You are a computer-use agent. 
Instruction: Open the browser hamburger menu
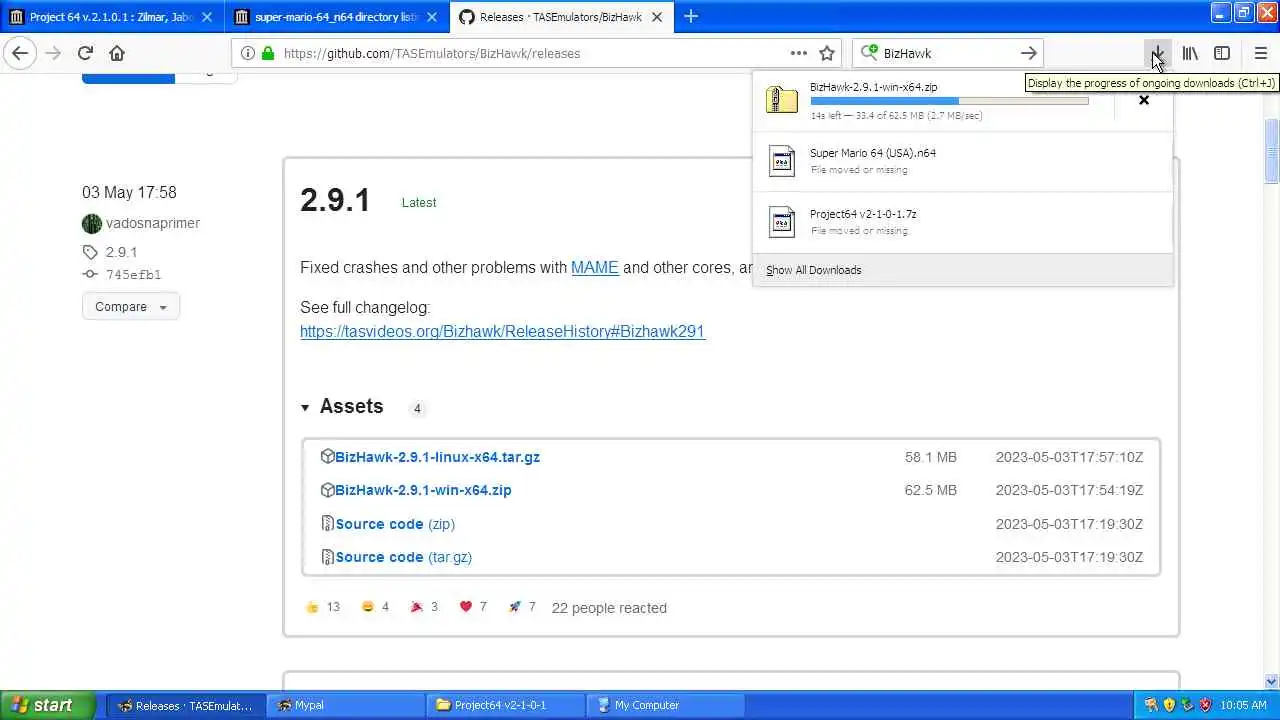[x=1260, y=53]
